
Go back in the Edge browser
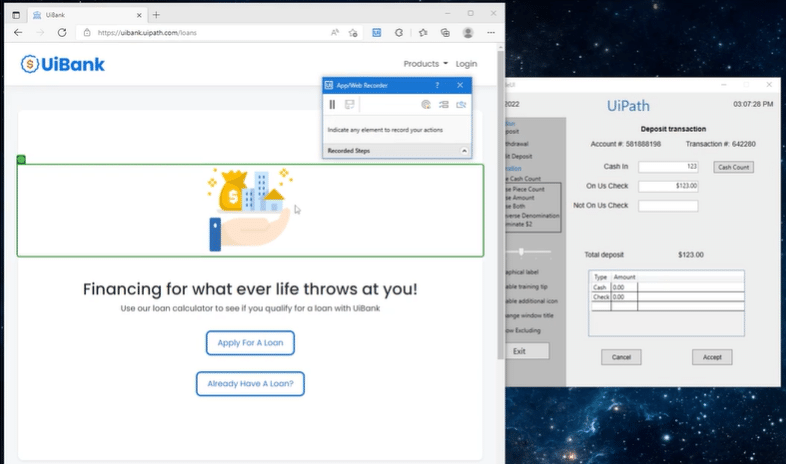click(x=18, y=33)
